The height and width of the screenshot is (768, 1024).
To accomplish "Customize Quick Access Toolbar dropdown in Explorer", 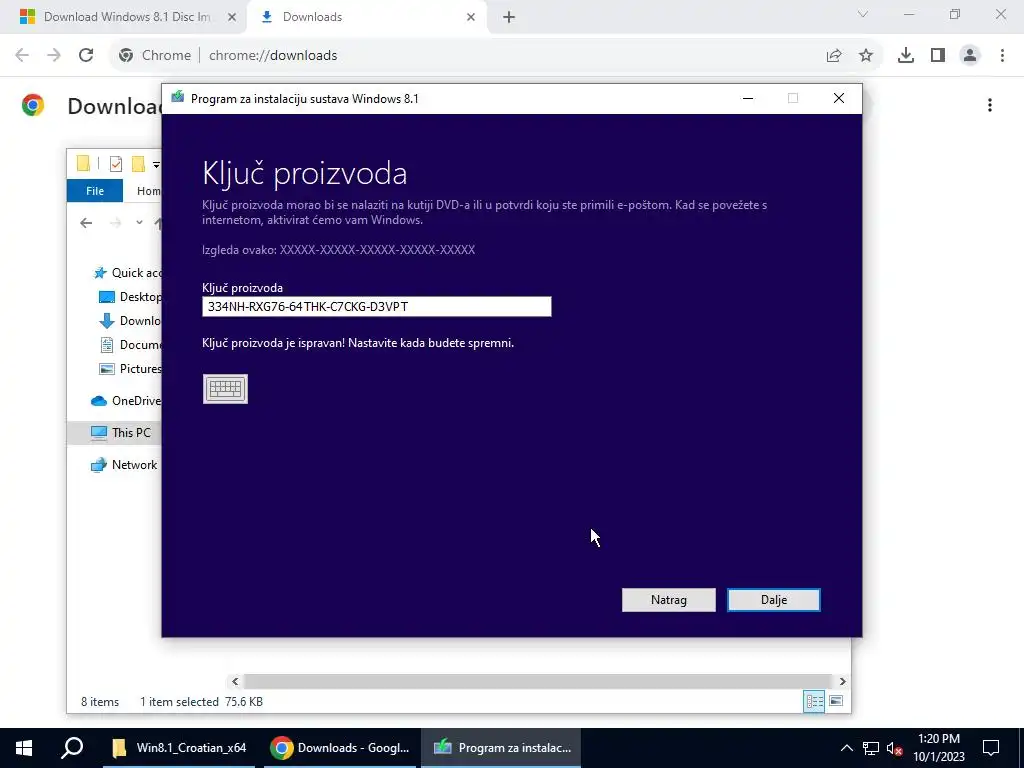I will (x=156, y=165).
